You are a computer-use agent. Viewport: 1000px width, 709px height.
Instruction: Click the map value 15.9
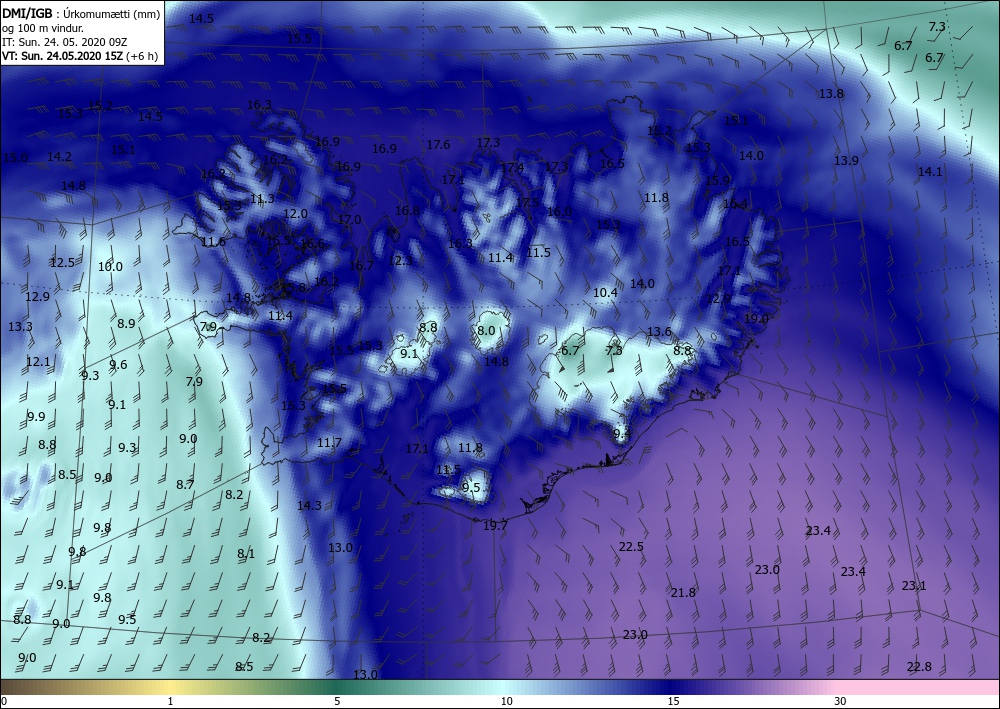pyautogui.click(x=717, y=180)
